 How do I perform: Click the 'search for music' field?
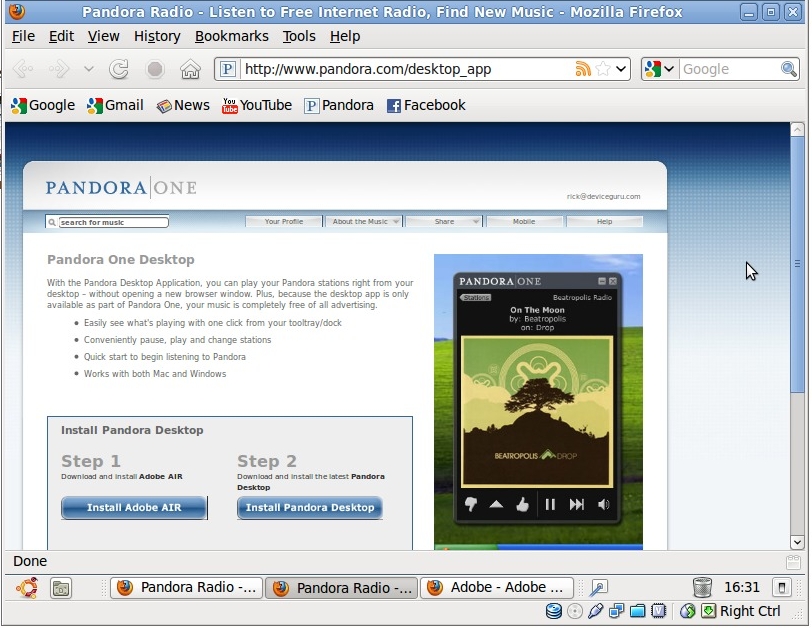pos(113,222)
